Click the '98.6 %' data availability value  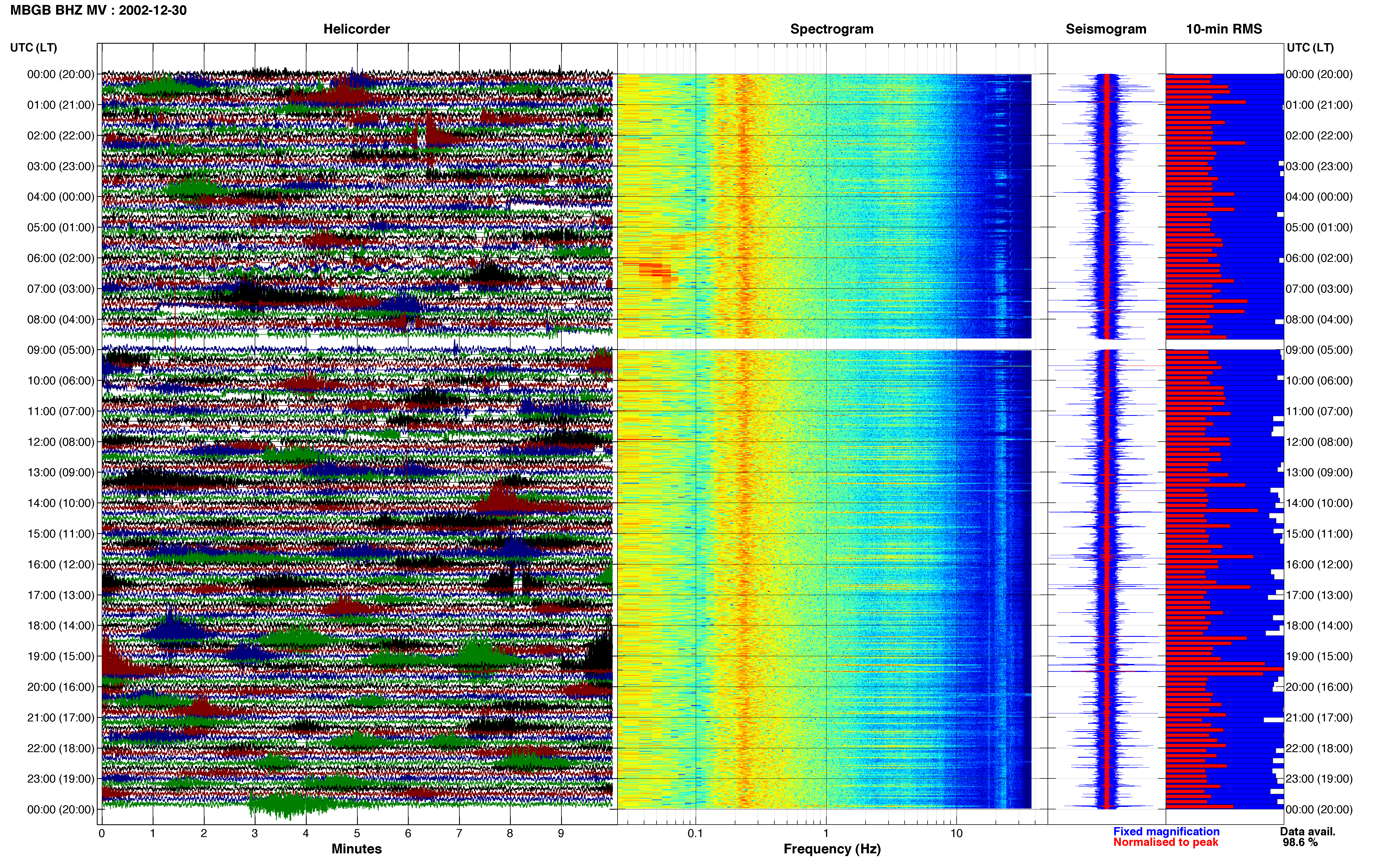pyautogui.click(x=1300, y=843)
